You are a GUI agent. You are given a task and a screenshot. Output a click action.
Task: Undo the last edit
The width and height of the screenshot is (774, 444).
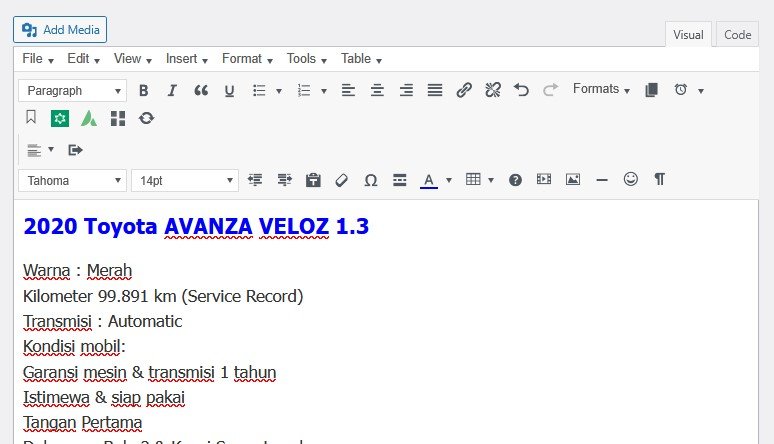tap(521, 90)
